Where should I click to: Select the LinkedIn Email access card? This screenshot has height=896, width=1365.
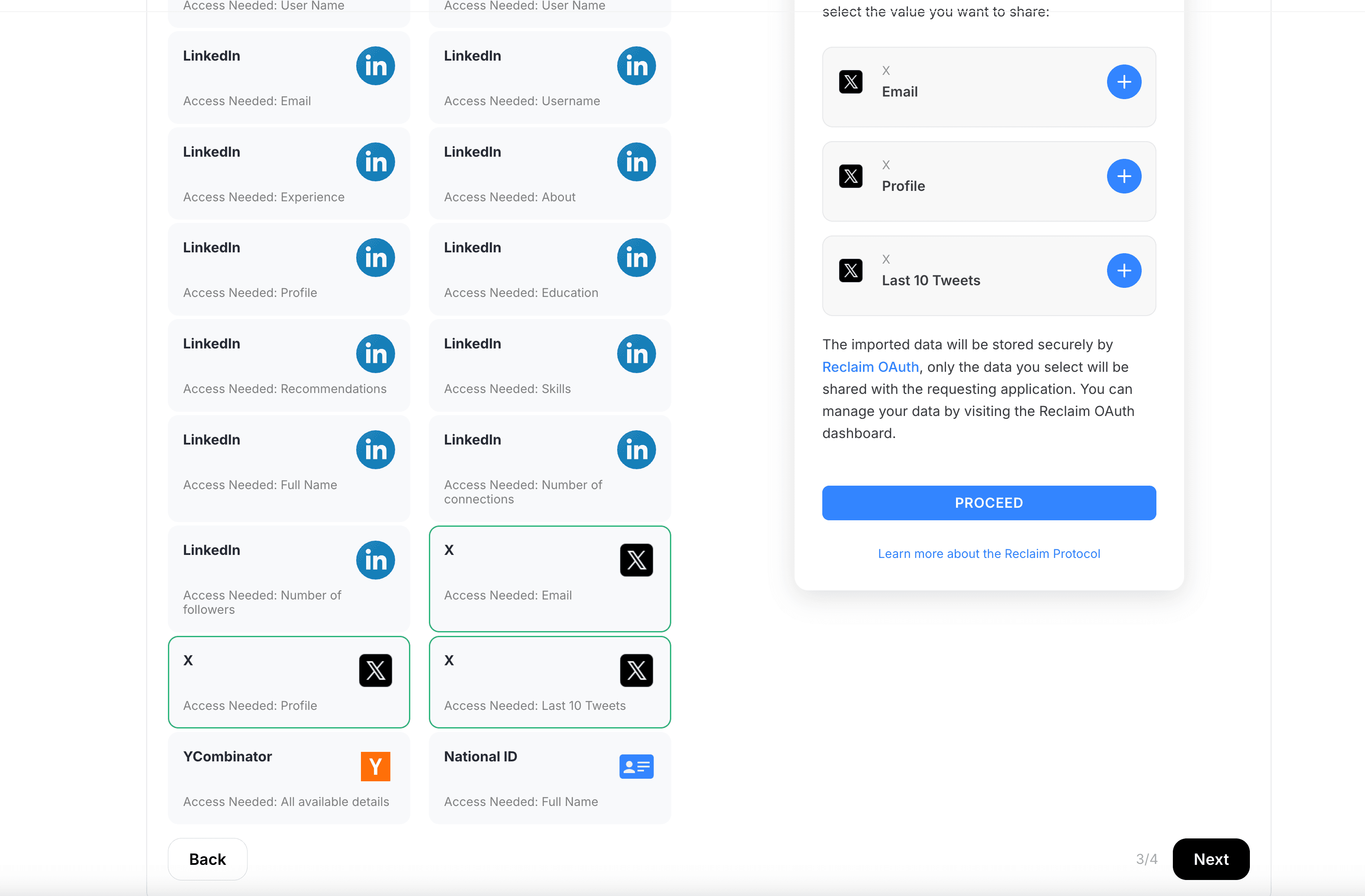289,77
